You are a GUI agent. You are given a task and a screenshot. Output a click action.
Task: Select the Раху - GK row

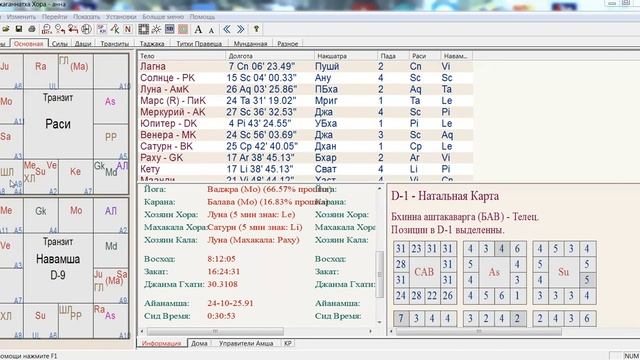305,158
